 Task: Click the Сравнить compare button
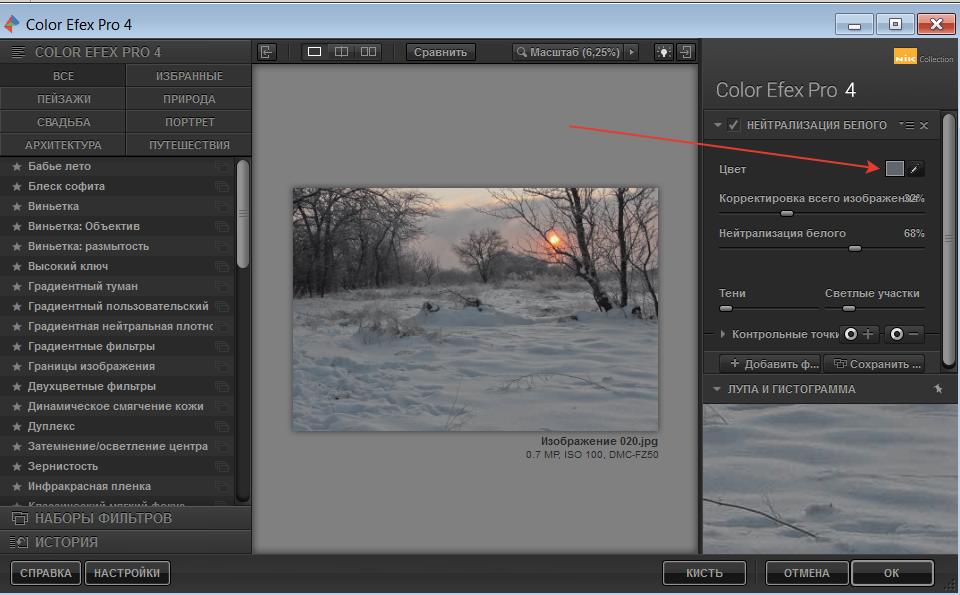point(440,53)
